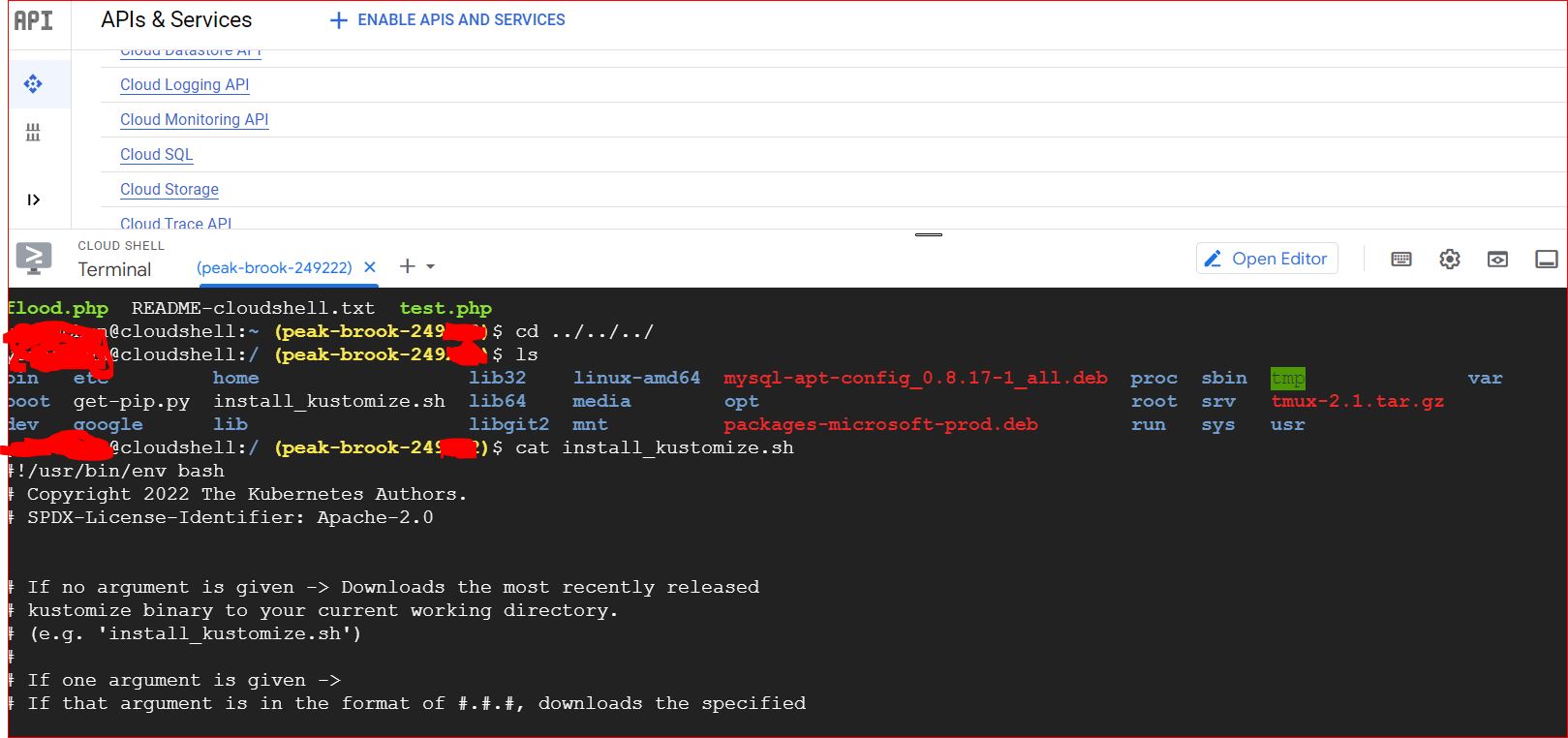Click the opt directory name

pos(741,401)
